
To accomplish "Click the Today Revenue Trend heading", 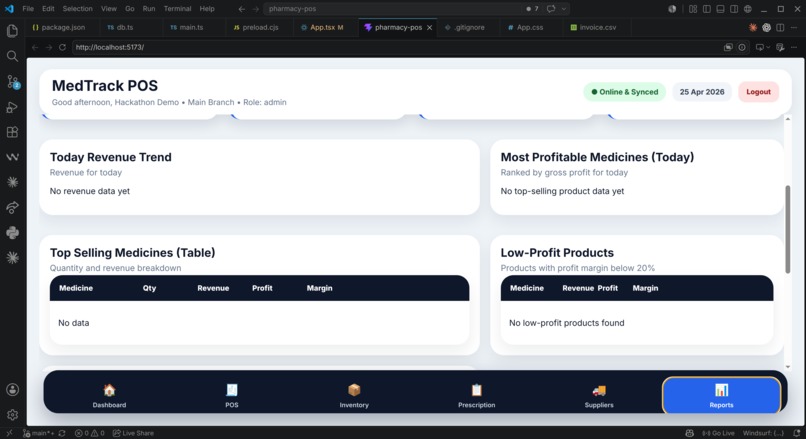I will 111,157.
